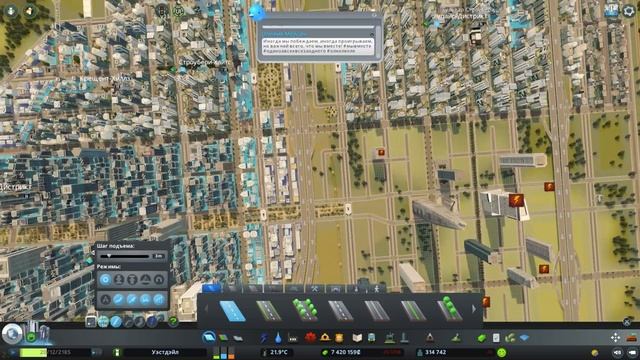The height and width of the screenshot is (360, 640).
Task: Activate the Bulldozer tool
Action: coord(632,338)
